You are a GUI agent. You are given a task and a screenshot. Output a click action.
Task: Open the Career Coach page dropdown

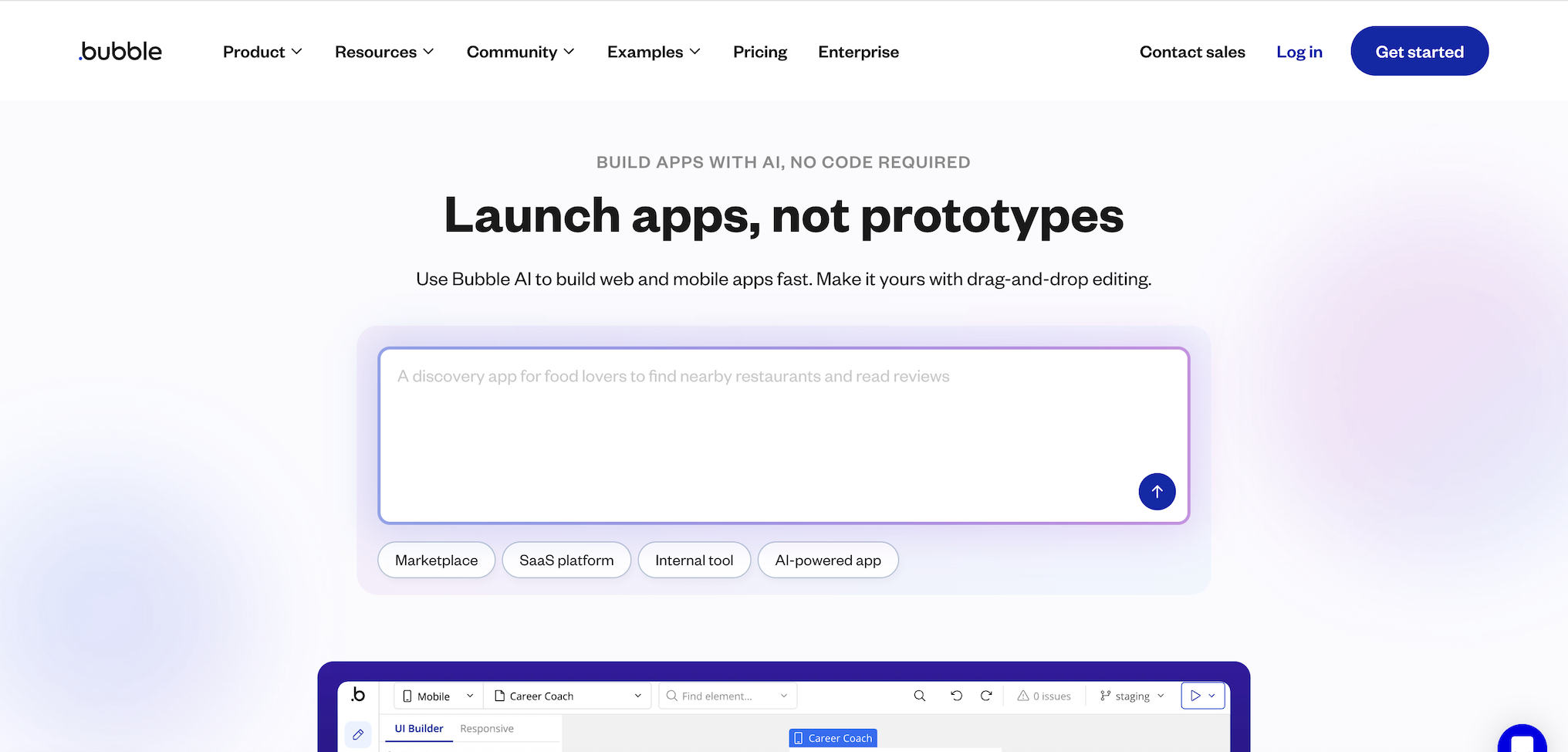tap(567, 696)
